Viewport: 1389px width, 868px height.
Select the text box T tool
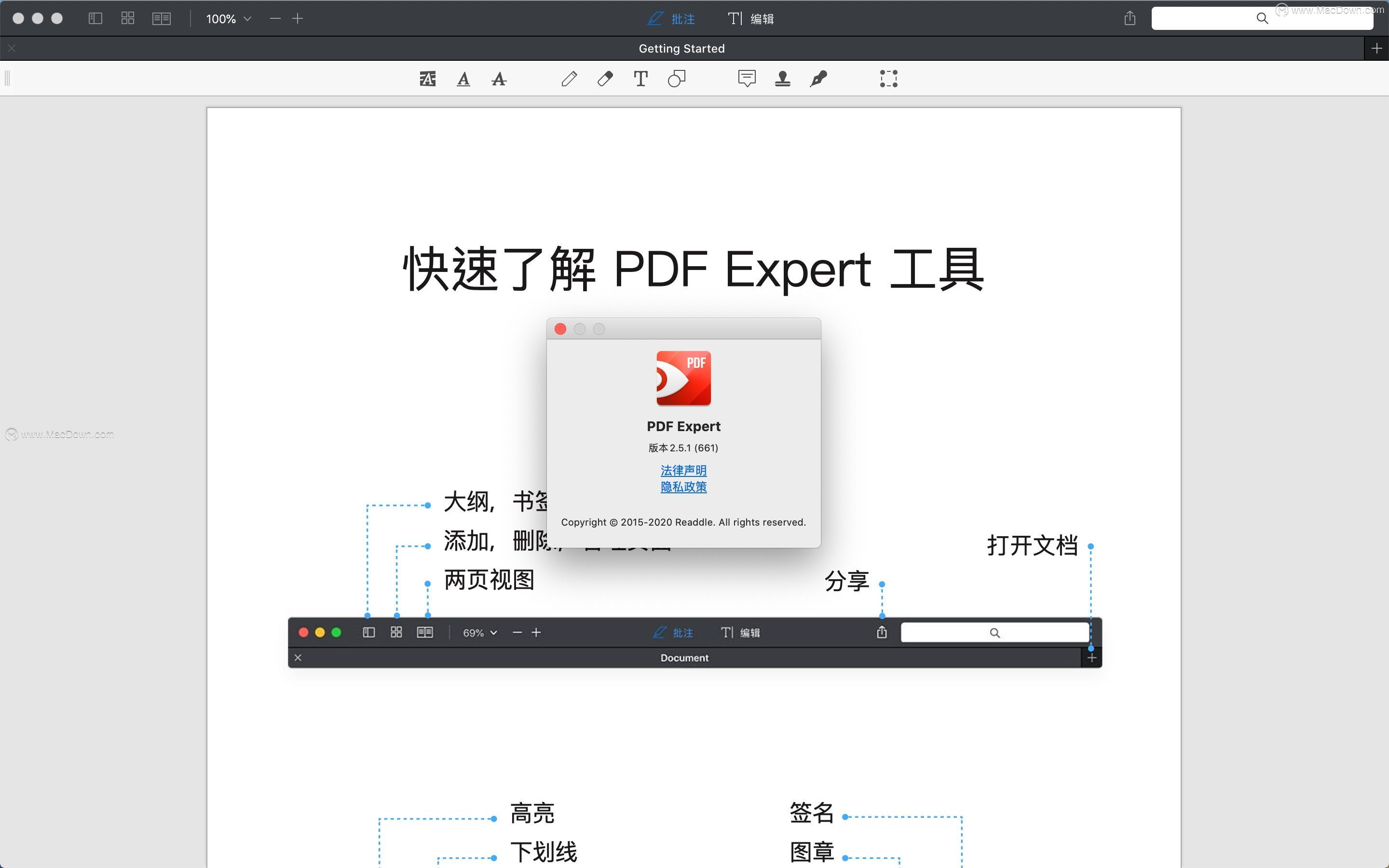pyautogui.click(x=640, y=79)
